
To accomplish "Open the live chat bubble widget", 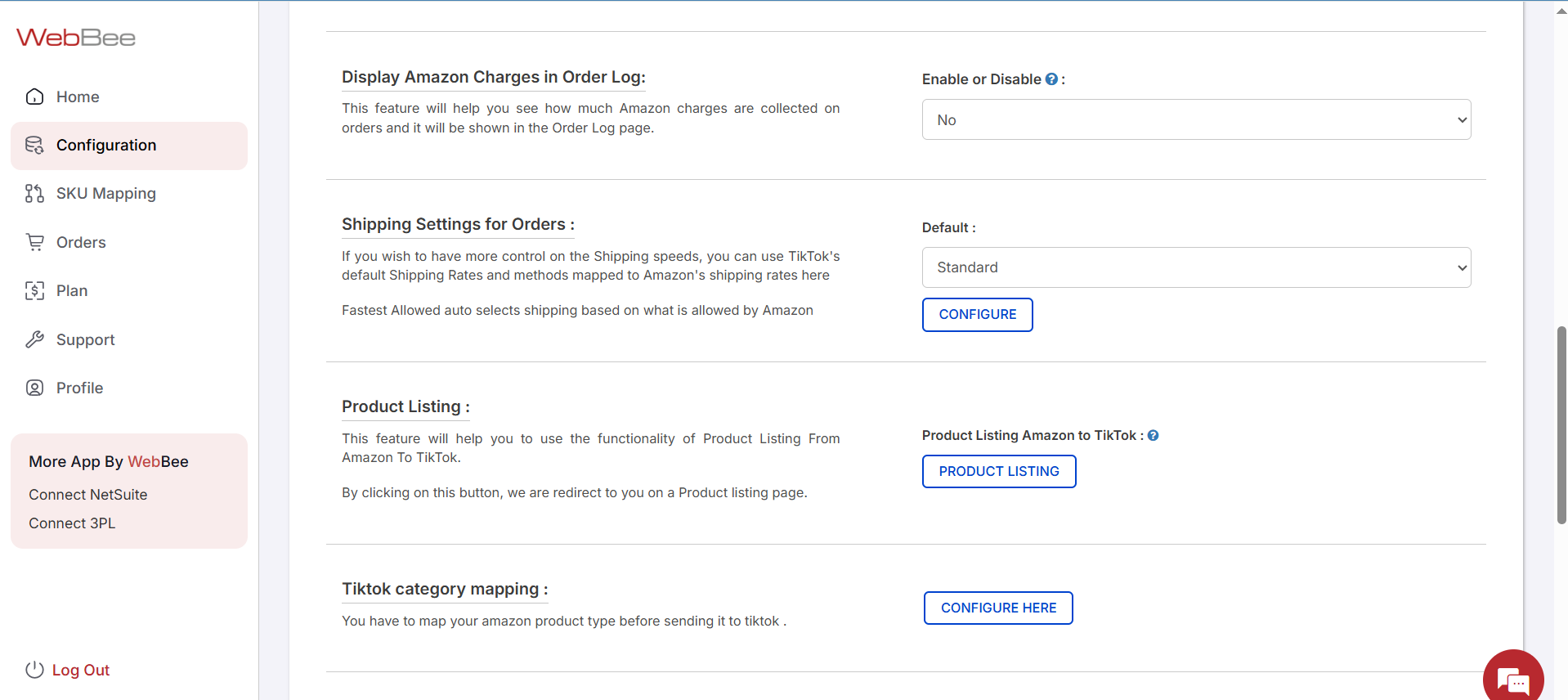I will (1512, 679).
